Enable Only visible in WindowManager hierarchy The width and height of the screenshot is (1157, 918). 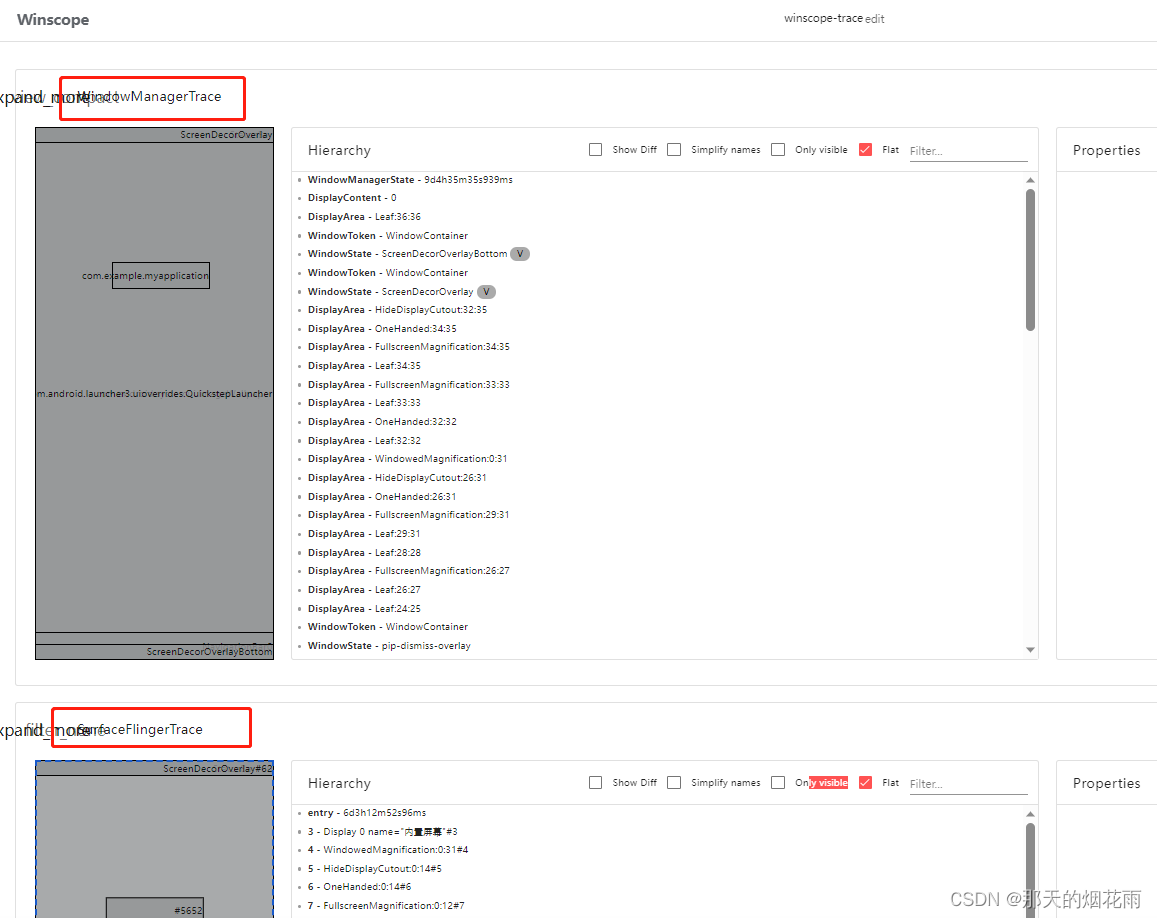[778, 149]
